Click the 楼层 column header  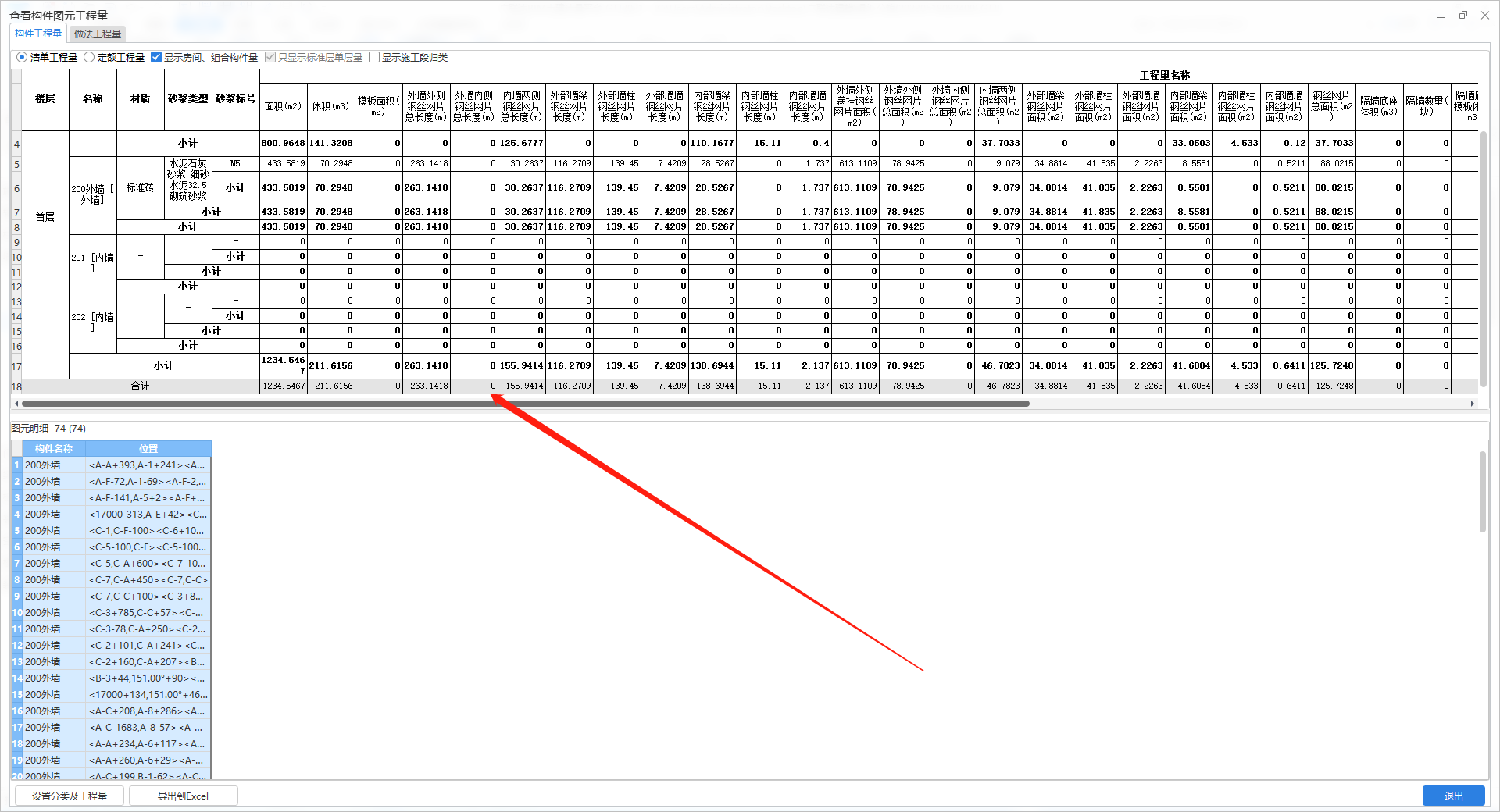(45, 99)
